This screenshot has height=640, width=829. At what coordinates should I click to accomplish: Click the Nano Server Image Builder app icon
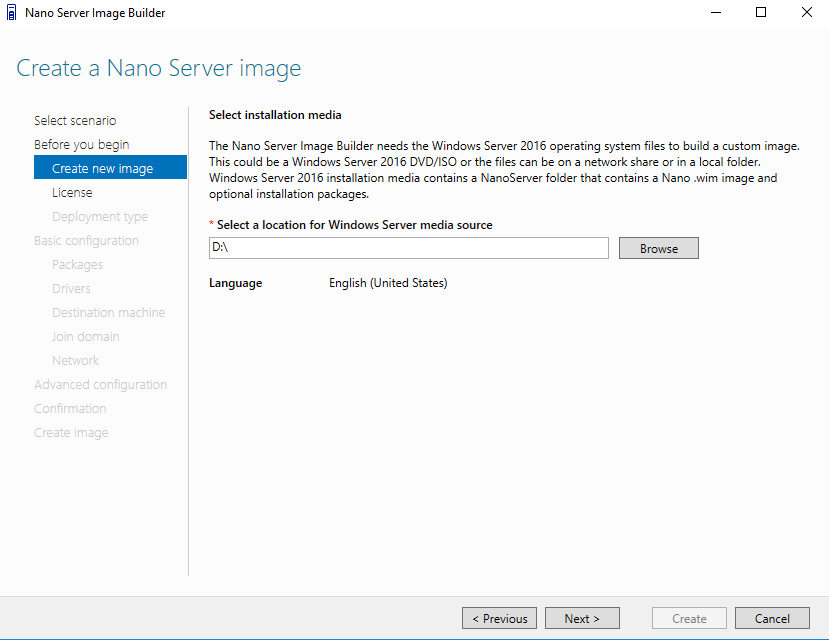tap(11, 13)
